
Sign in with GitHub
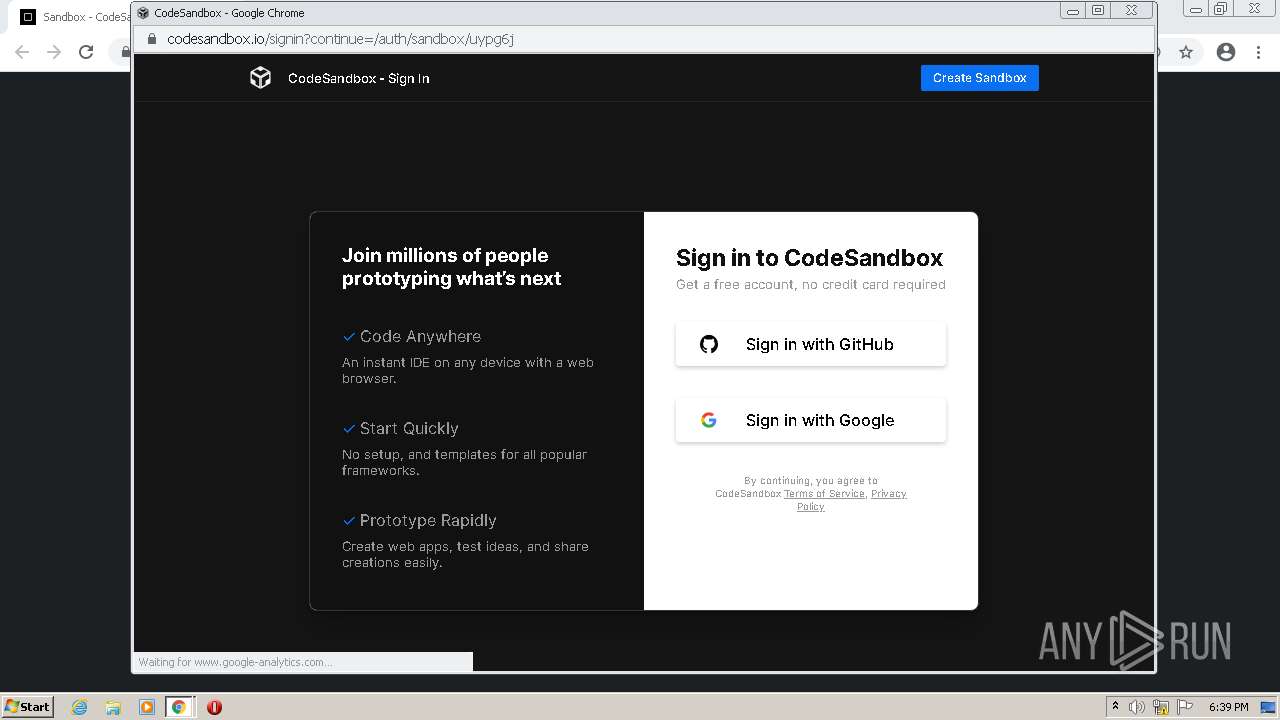pos(811,344)
